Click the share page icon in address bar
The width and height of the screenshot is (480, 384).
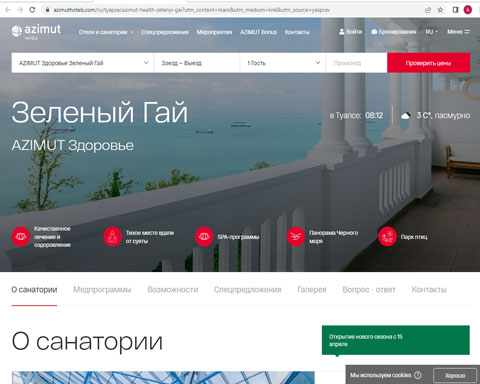[428, 10]
